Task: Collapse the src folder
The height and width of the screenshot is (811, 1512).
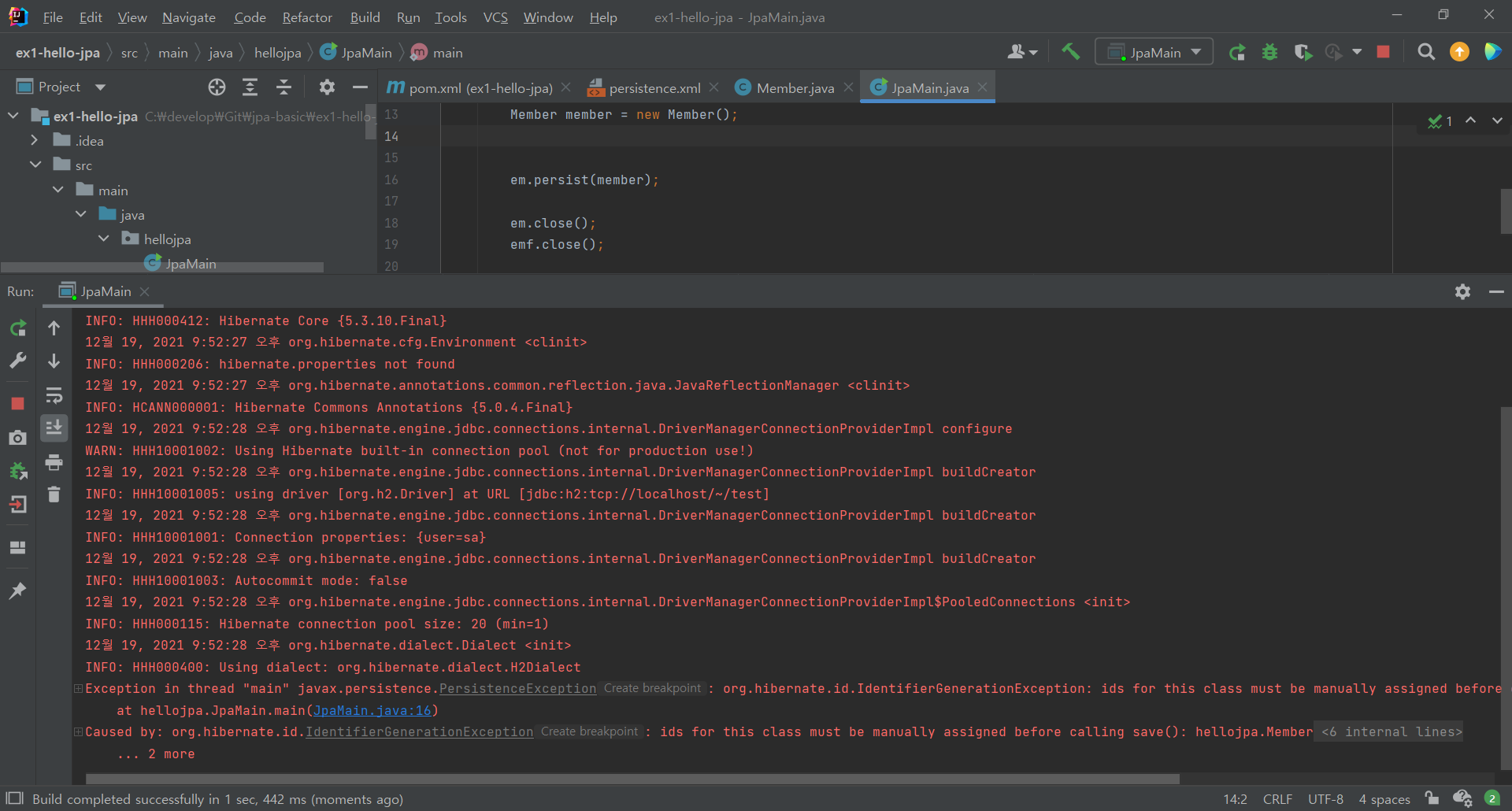Action: tap(35, 165)
